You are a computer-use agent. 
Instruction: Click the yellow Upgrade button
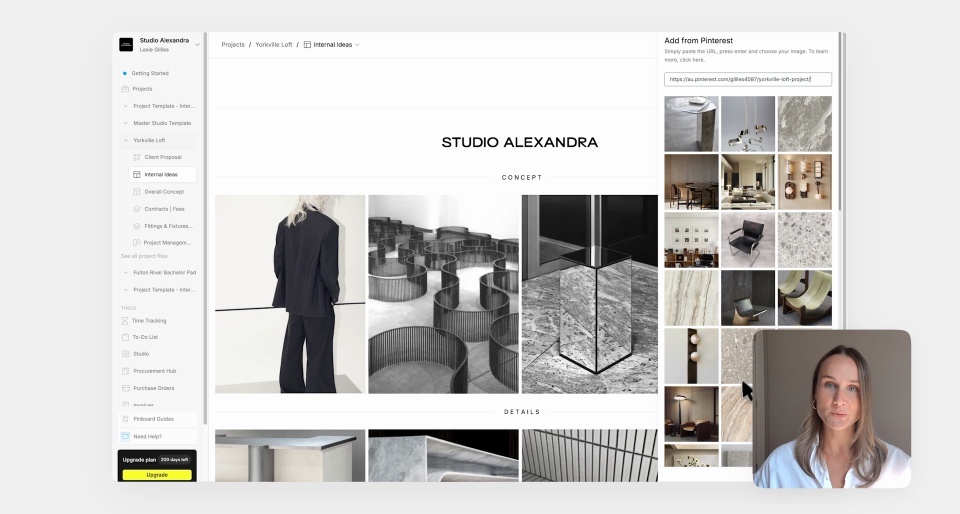coord(157,475)
